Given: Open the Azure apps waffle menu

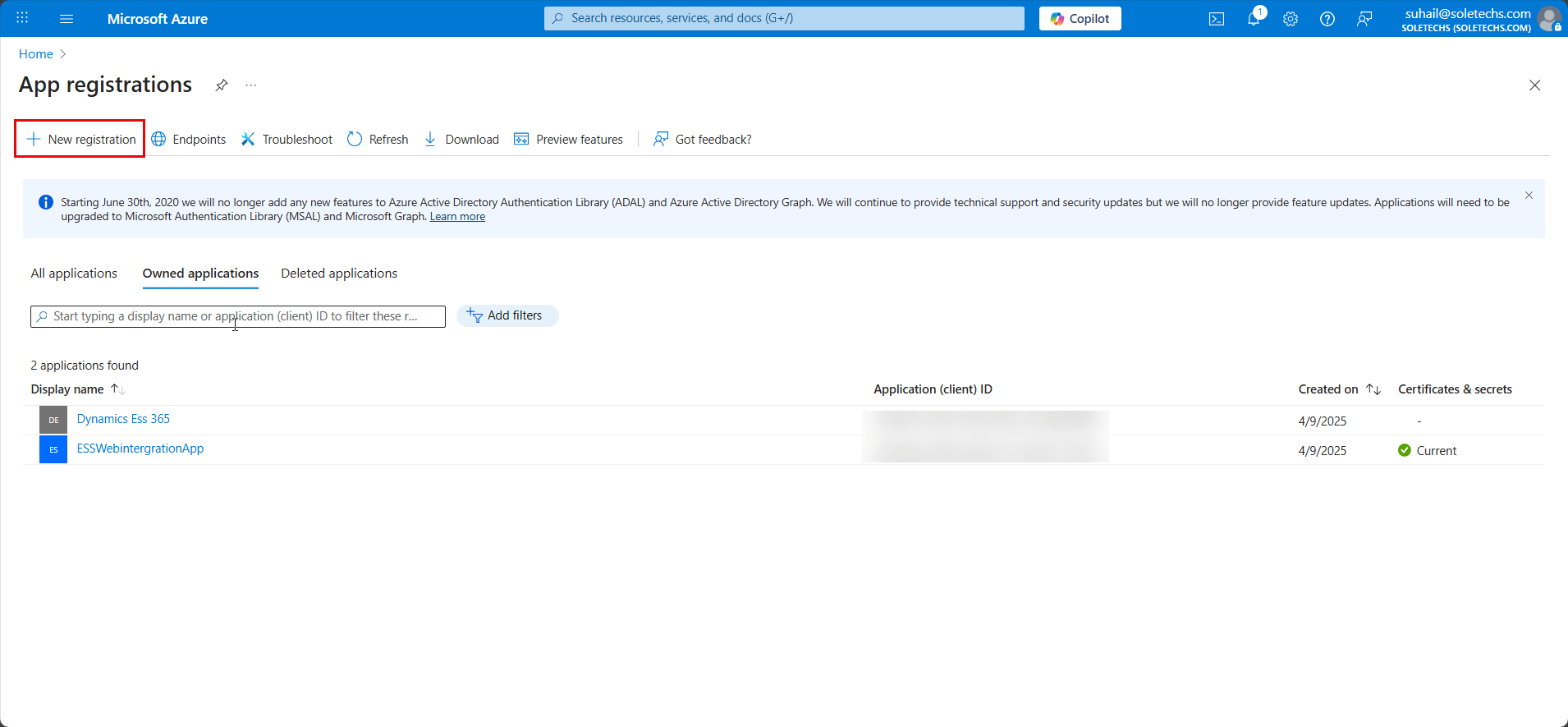Looking at the screenshot, I should coord(22,18).
